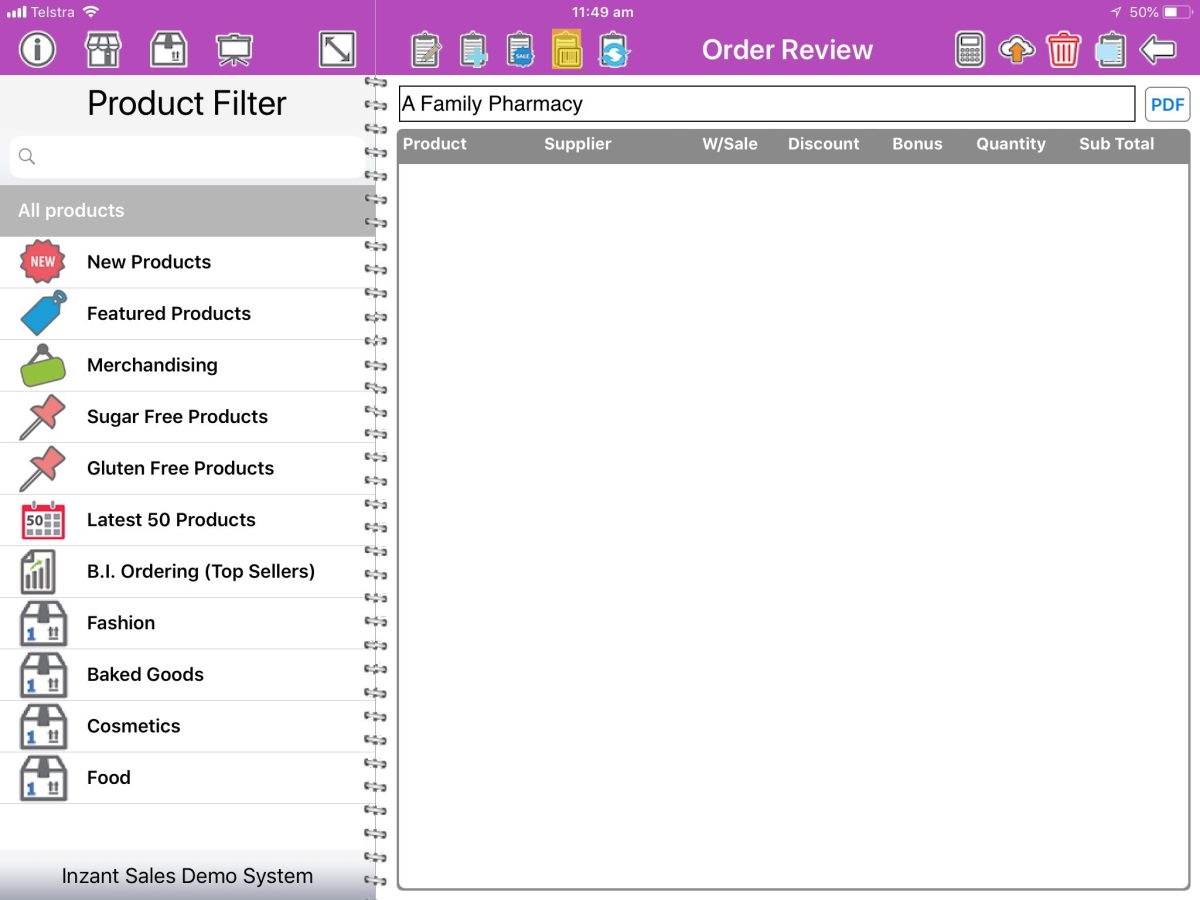Select Gluten Free Products category

tap(187, 468)
